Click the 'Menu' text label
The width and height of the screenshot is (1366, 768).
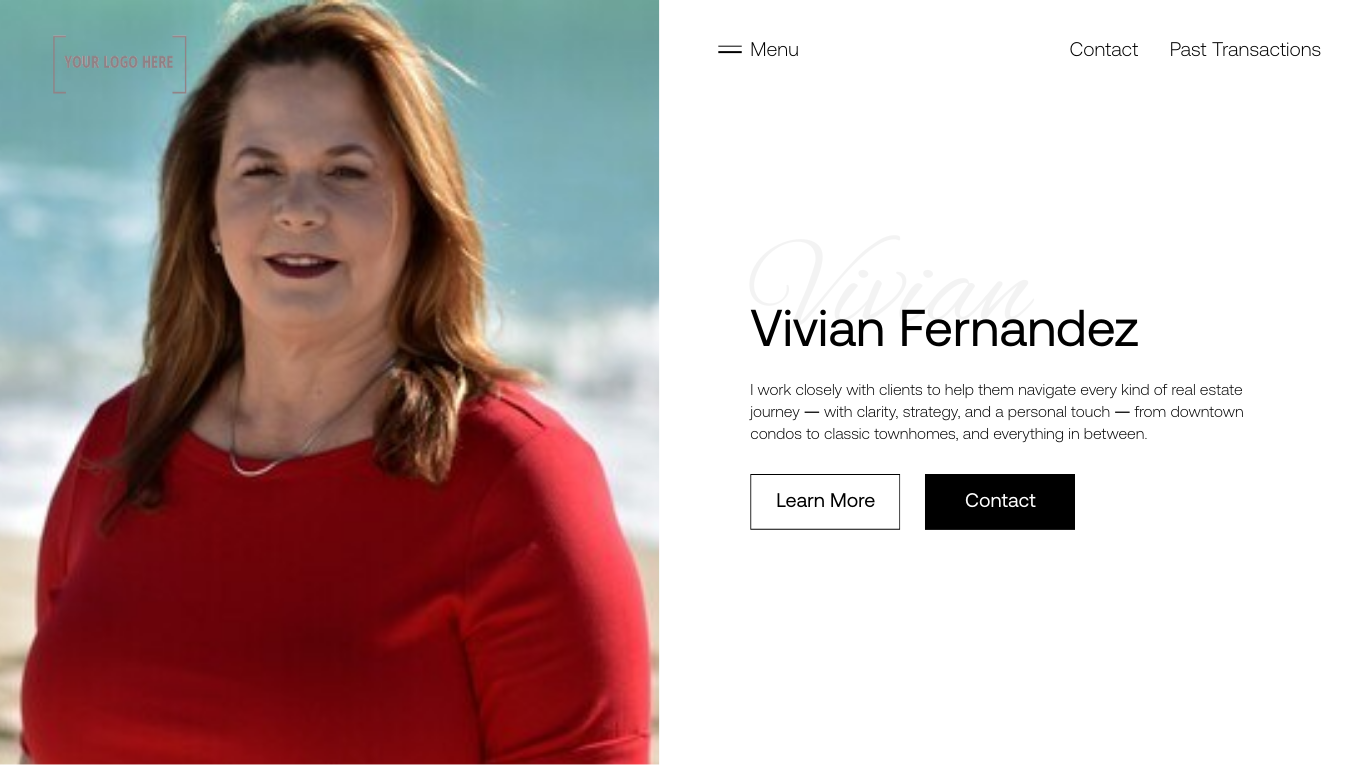(774, 49)
